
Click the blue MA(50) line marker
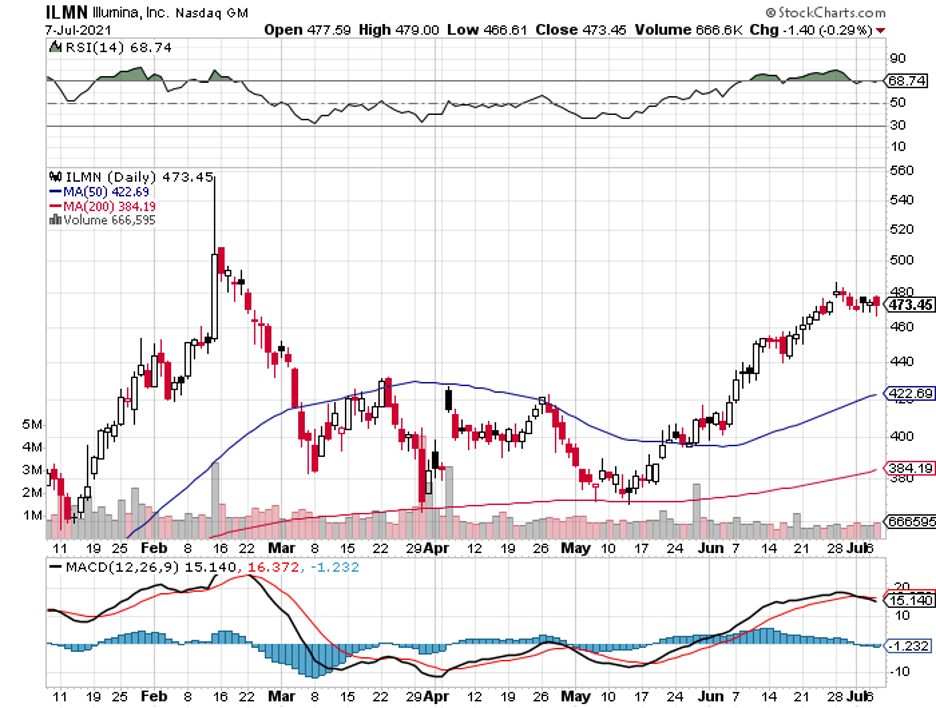coord(55,192)
